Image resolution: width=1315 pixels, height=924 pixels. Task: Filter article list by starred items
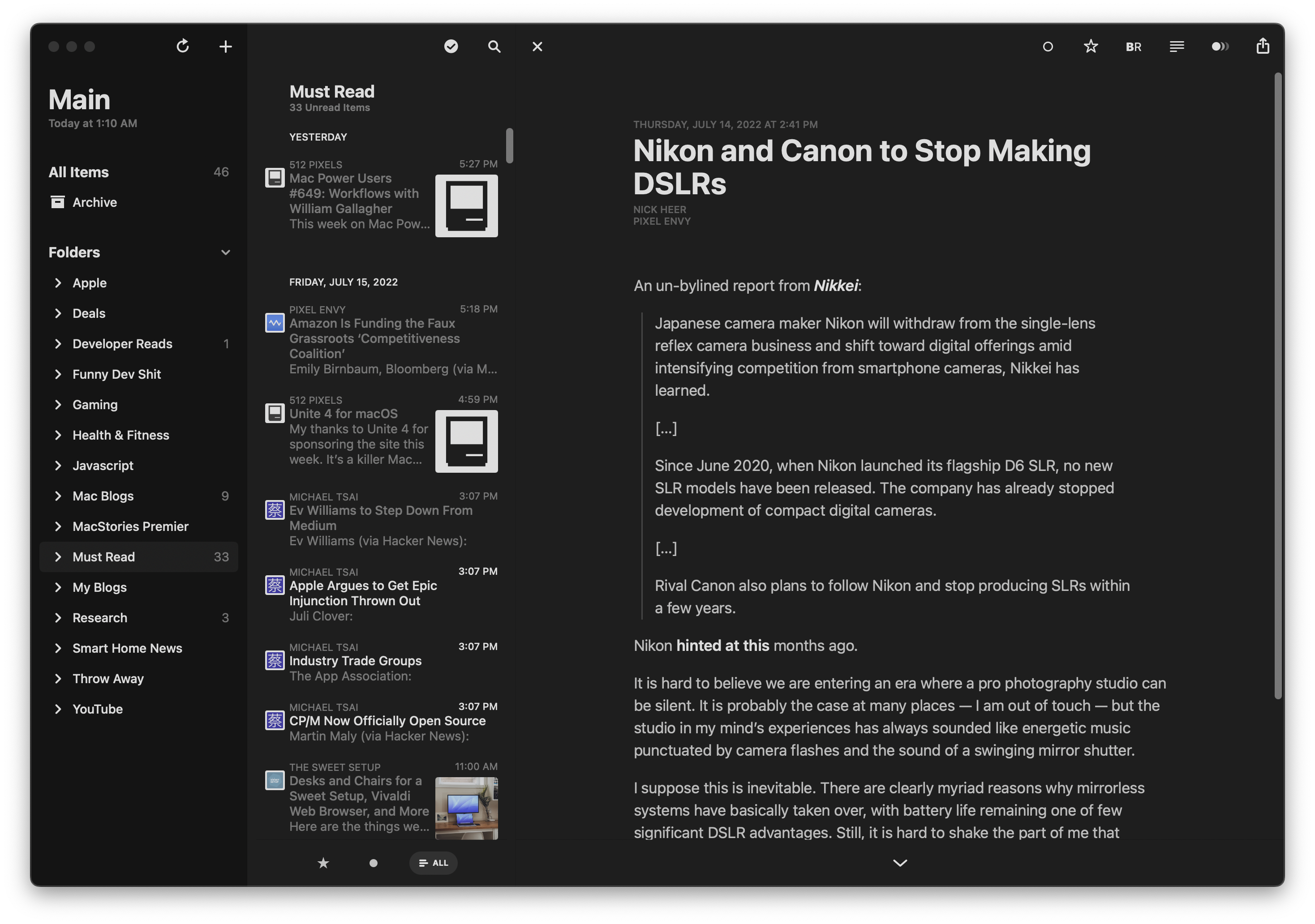point(323,863)
